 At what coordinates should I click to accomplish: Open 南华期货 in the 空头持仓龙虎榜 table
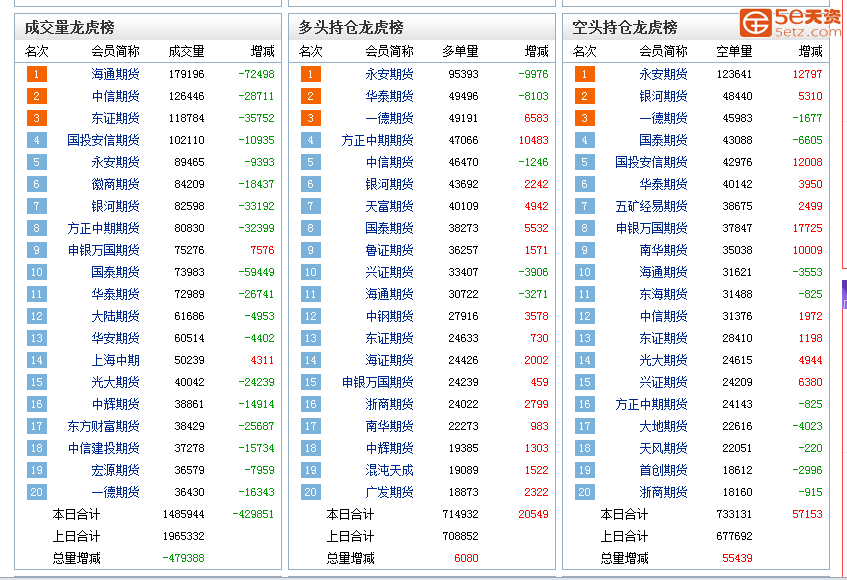pyautogui.click(x=663, y=251)
